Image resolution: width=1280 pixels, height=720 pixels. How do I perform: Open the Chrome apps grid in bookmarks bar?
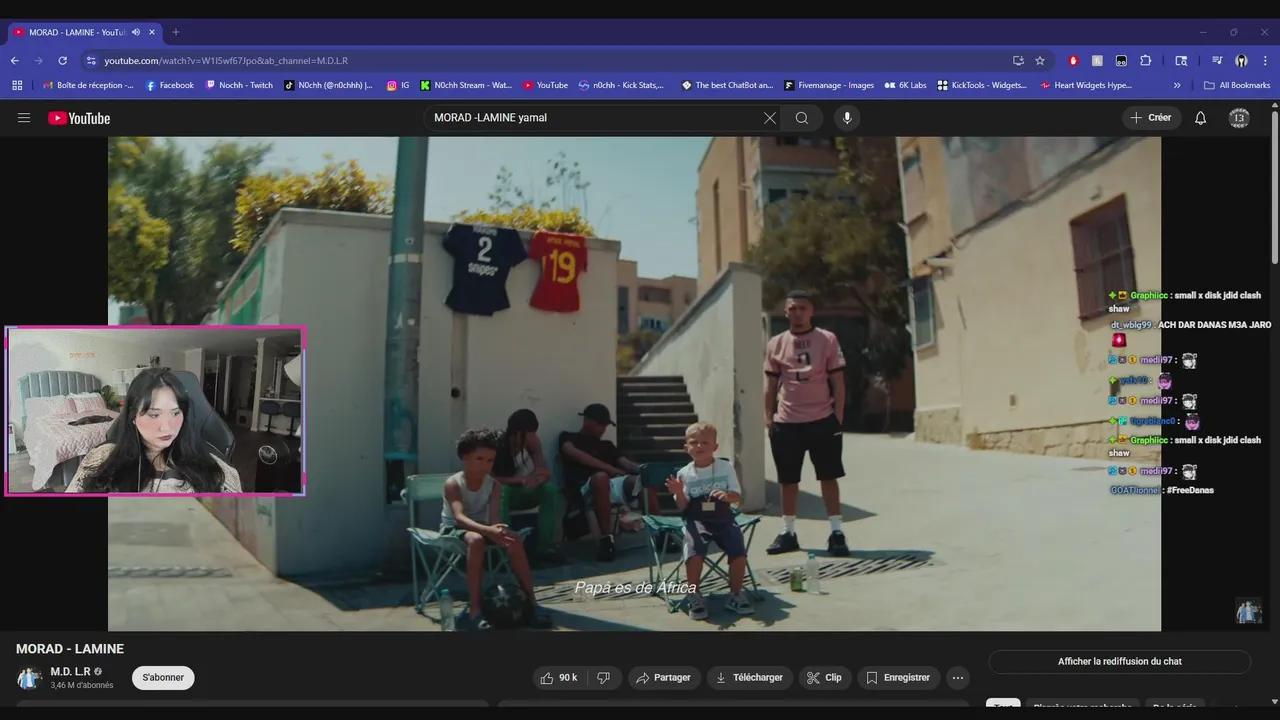[17, 86]
